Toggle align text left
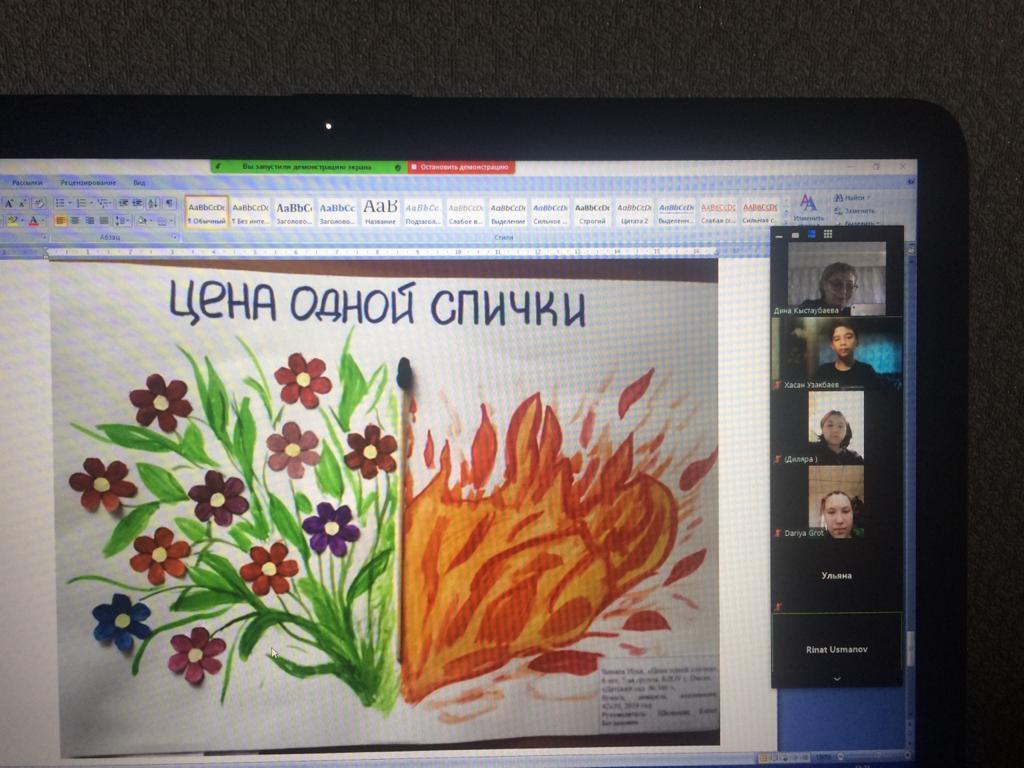 [60, 220]
